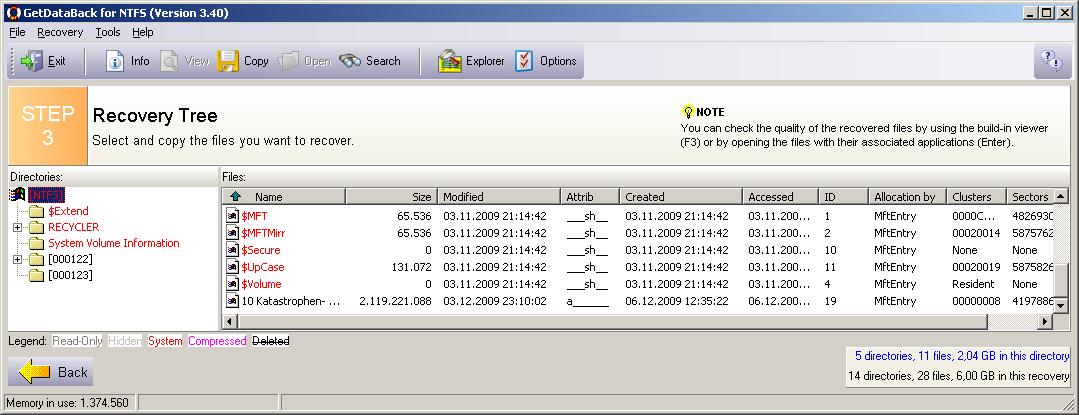
Task: Click the Deleted legend label
Action: [x=270, y=341]
